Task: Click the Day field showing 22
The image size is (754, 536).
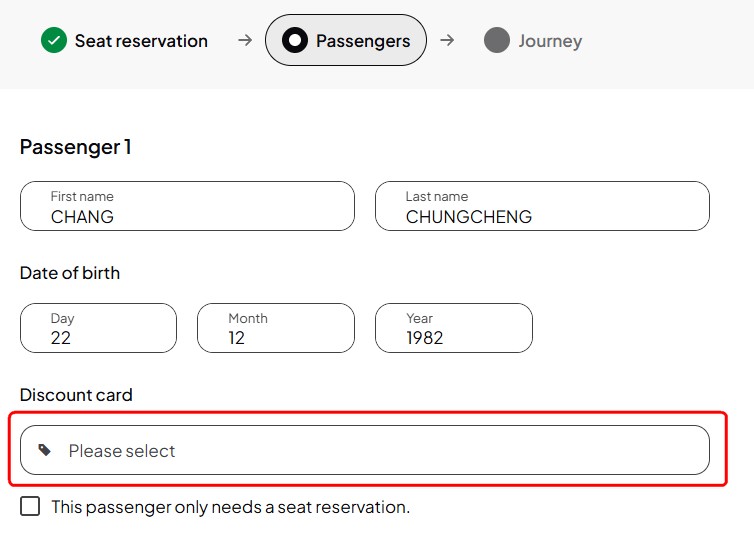Action: point(99,328)
